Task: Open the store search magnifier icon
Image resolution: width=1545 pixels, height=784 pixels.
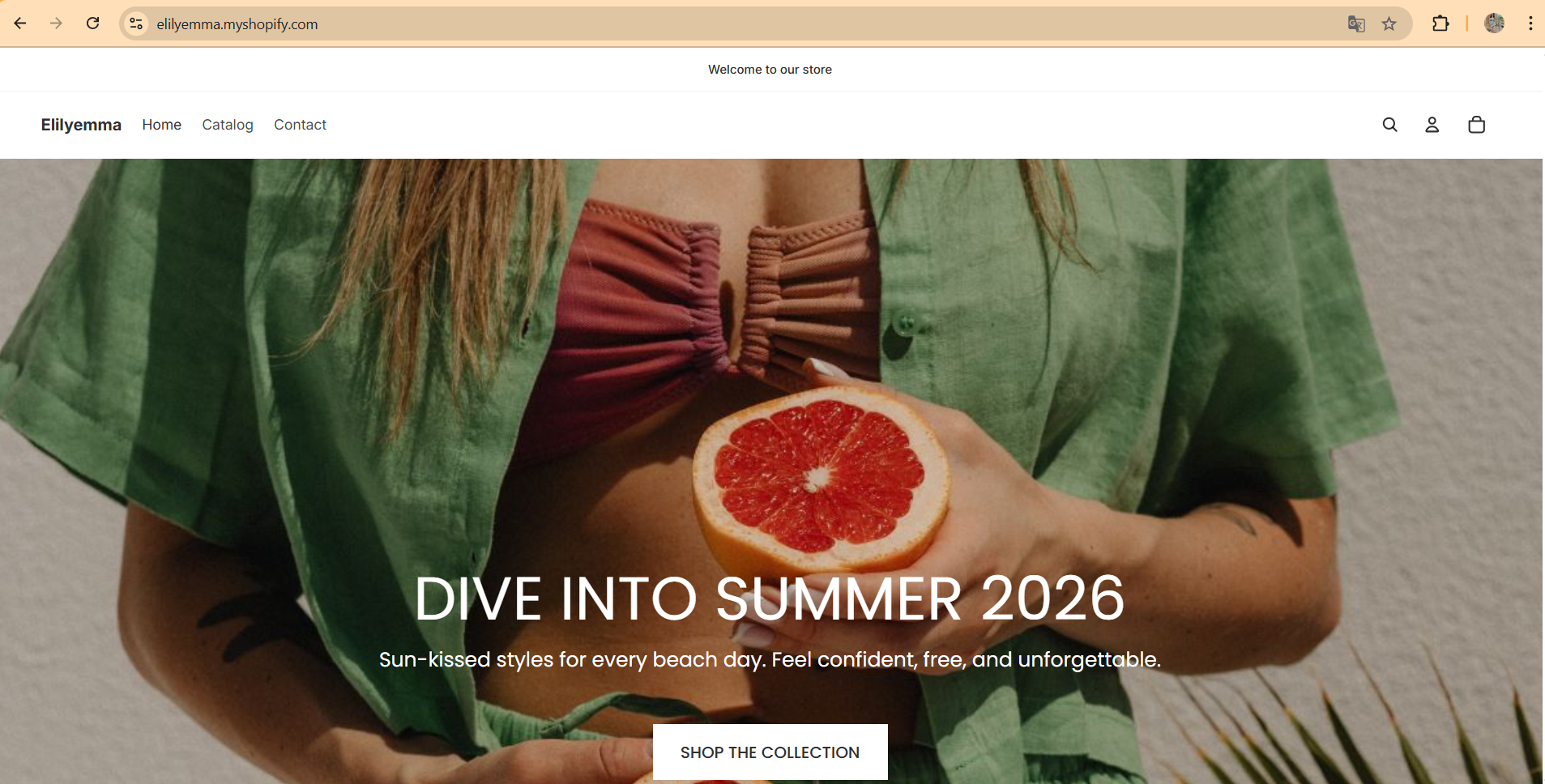Action: point(1389,125)
